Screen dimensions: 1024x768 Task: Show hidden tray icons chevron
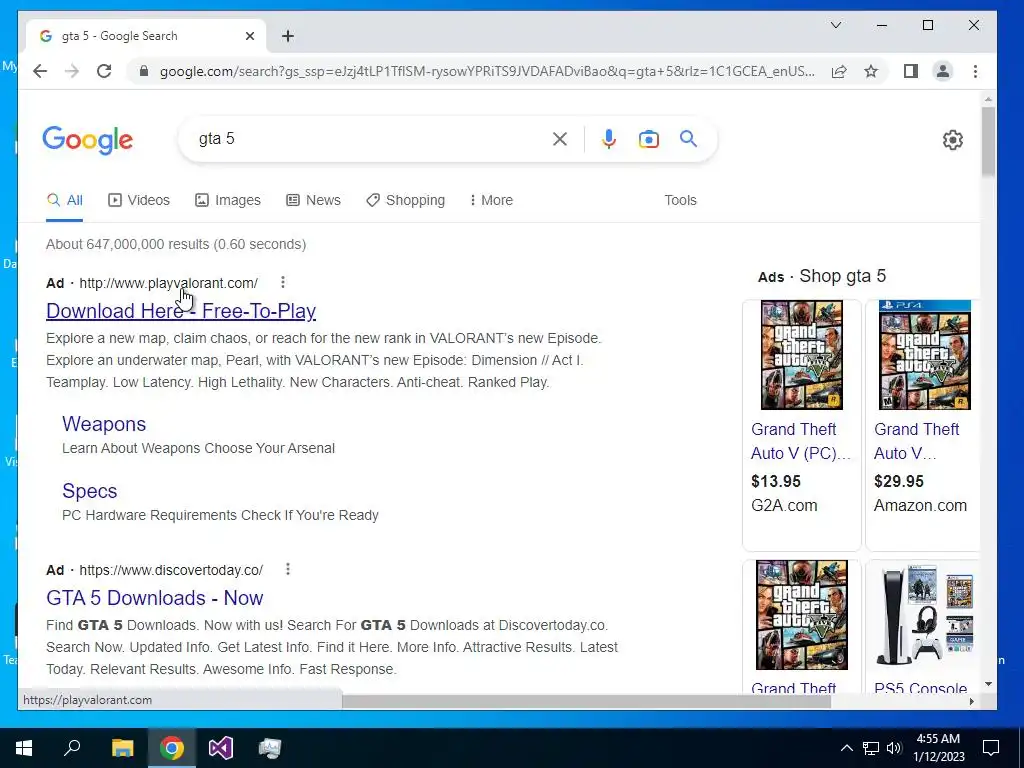846,748
